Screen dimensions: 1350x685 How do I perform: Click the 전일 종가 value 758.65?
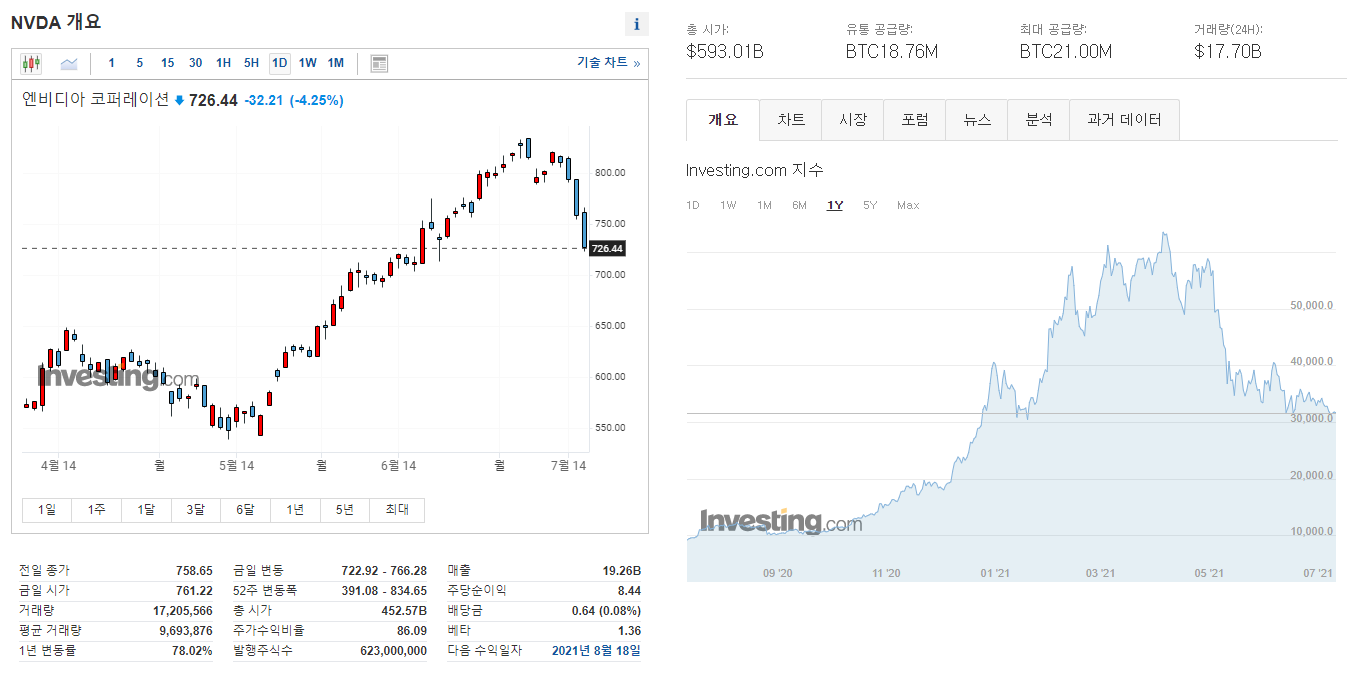(193, 570)
